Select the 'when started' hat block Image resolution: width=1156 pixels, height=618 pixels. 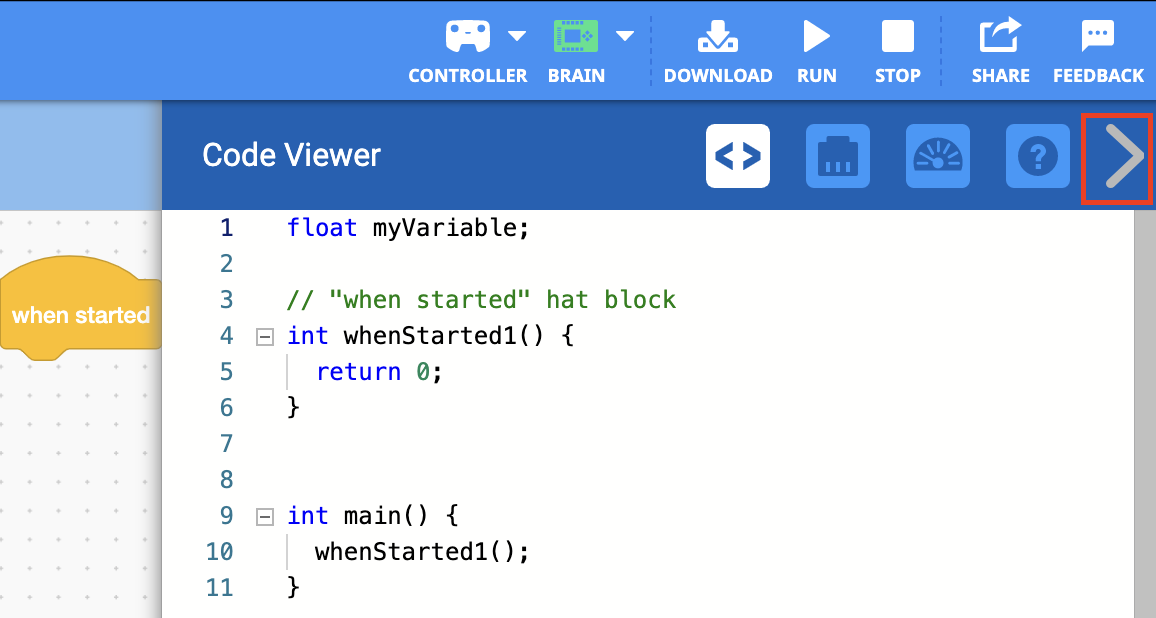click(80, 314)
